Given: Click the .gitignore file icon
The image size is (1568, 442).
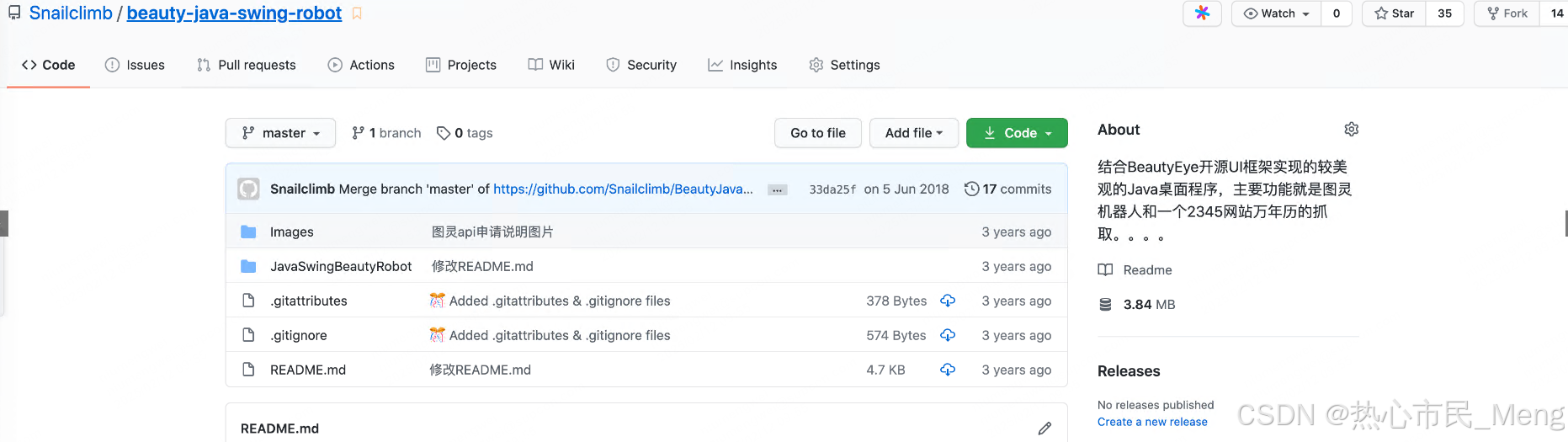Looking at the screenshot, I should pos(248,335).
